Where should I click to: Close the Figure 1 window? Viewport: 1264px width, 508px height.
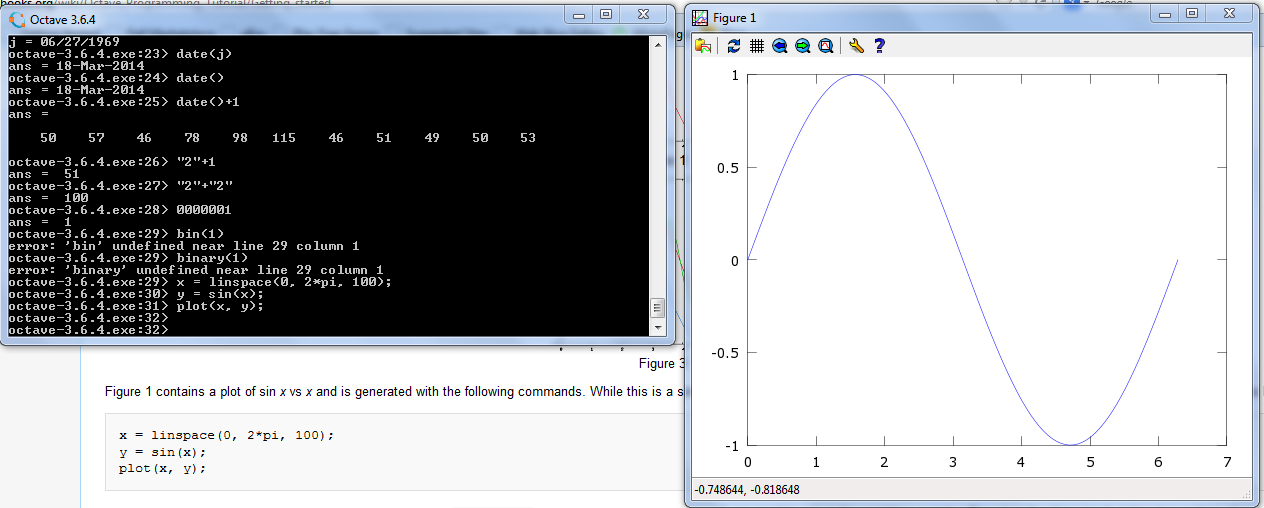[1230, 14]
